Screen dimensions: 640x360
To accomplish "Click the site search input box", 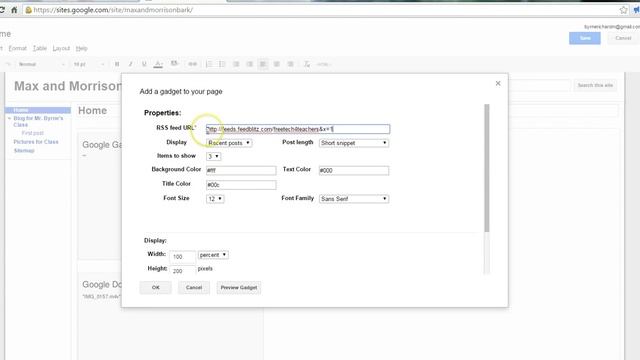I will point(539,85).
